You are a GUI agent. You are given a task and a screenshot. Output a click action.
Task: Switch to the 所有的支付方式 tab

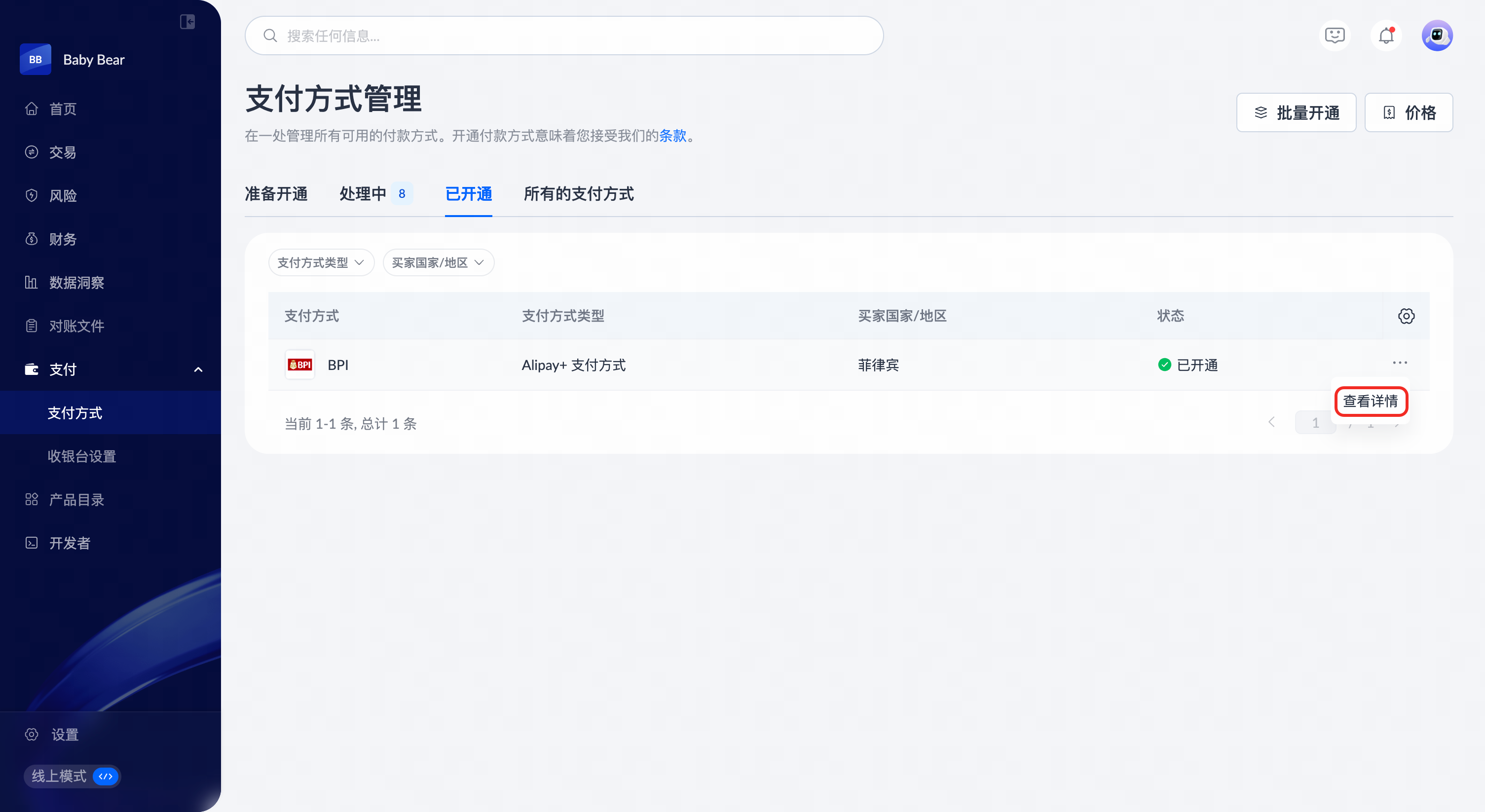pyautogui.click(x=579, y=194)
